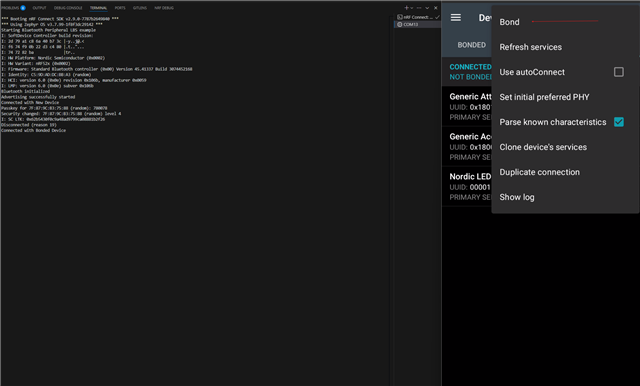Click the 'HW Platform: Nordic Semiconductor' line
The width and height of the screenshot is (640, 386).
point(53,58)
